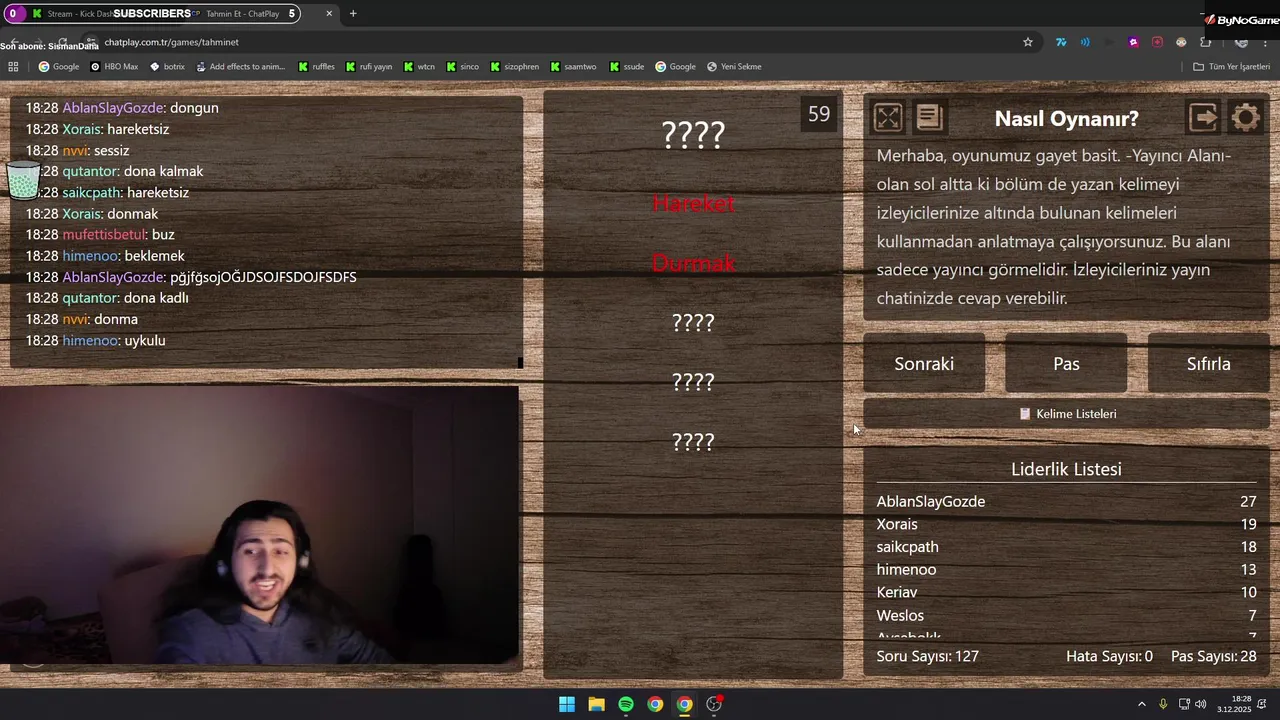Click the blue sound-wave extension icon
Viewport: 1280px width, 720px height.
[x=1085, y=42]
